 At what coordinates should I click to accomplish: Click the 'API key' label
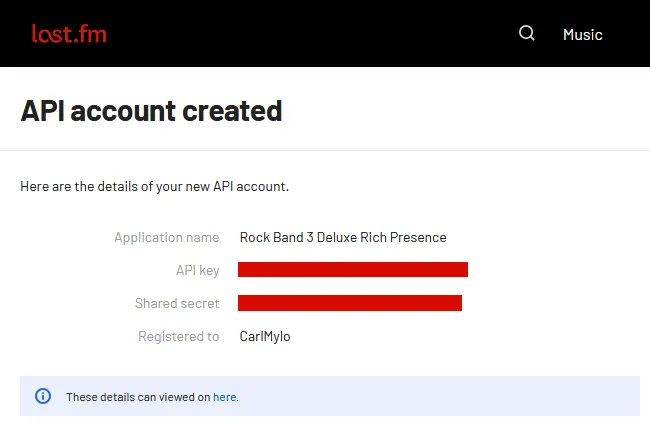(197, 270)
